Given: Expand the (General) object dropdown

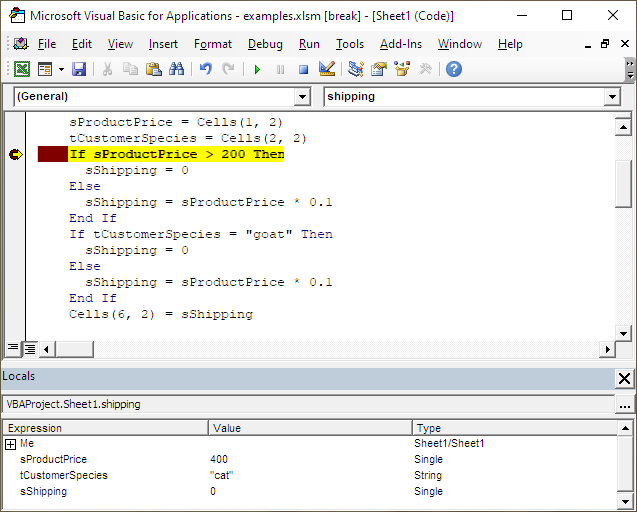Looking at the screenshot, I should click(x=302, y=97).
